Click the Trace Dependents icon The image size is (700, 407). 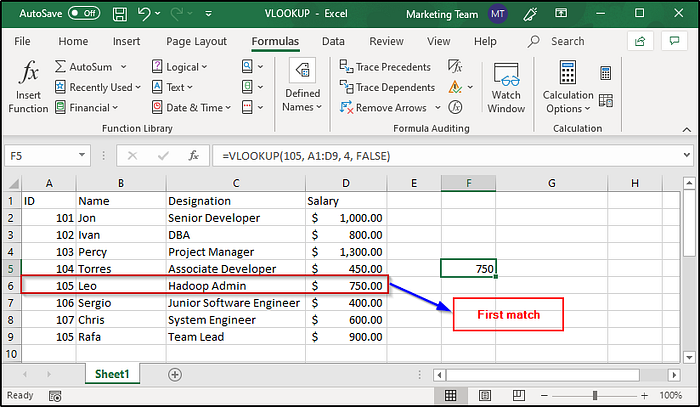(346, 87)
